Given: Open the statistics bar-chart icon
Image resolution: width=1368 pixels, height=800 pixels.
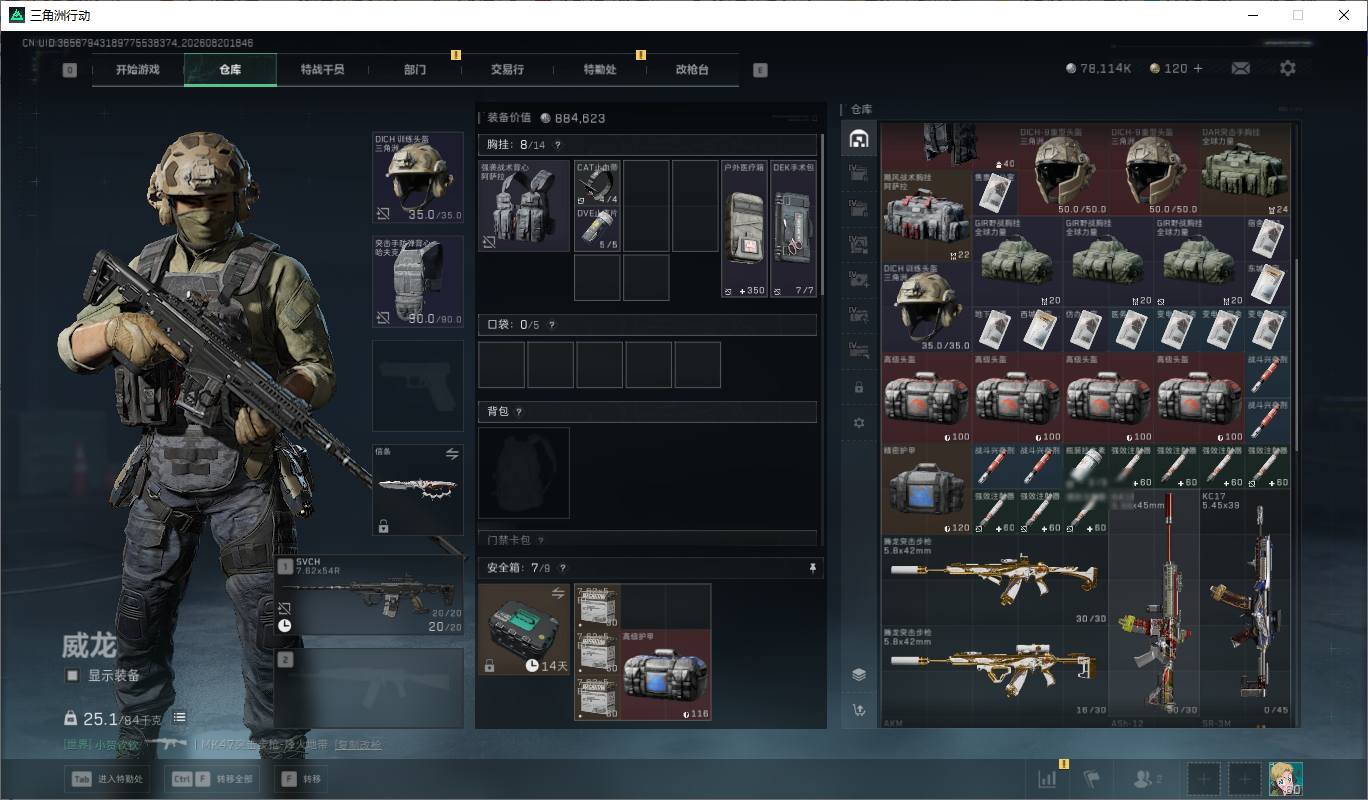Looking at the screenshot, I should click(x=1047, y=778).
